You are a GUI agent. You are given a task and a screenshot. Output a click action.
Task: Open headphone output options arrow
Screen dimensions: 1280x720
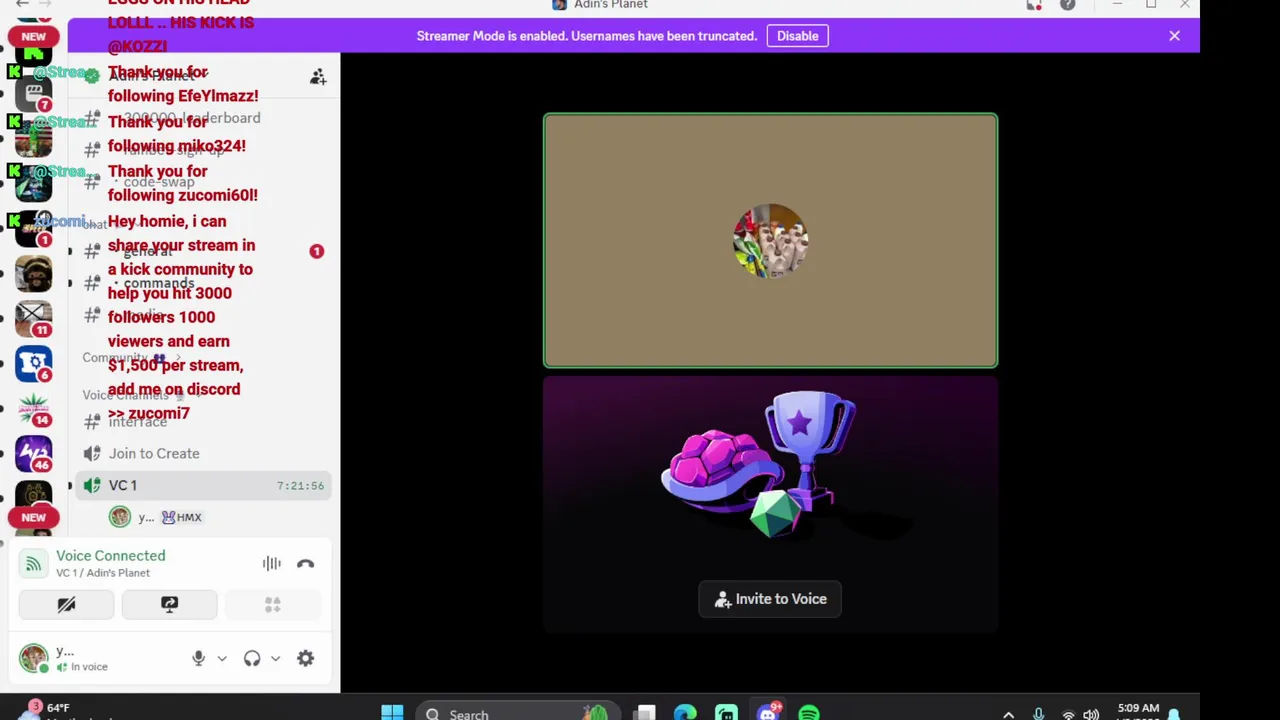[x=275, y=658]
